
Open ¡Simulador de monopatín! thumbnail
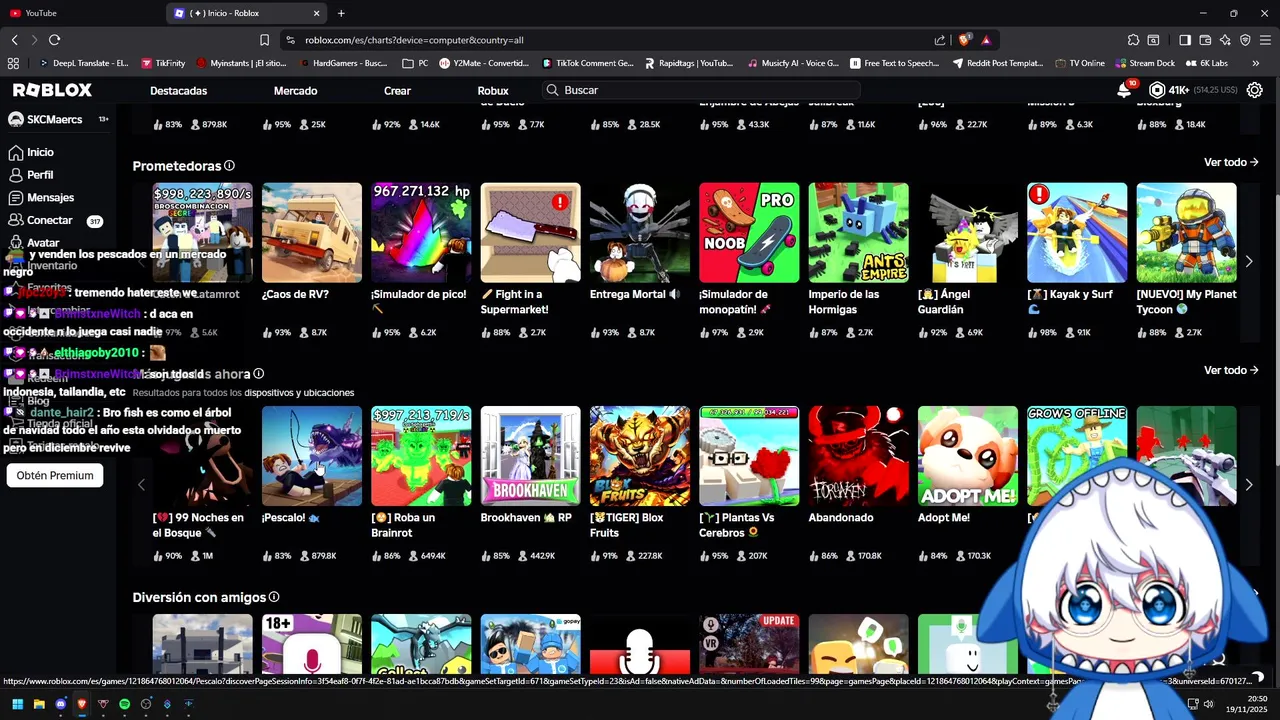coord(749,232)
